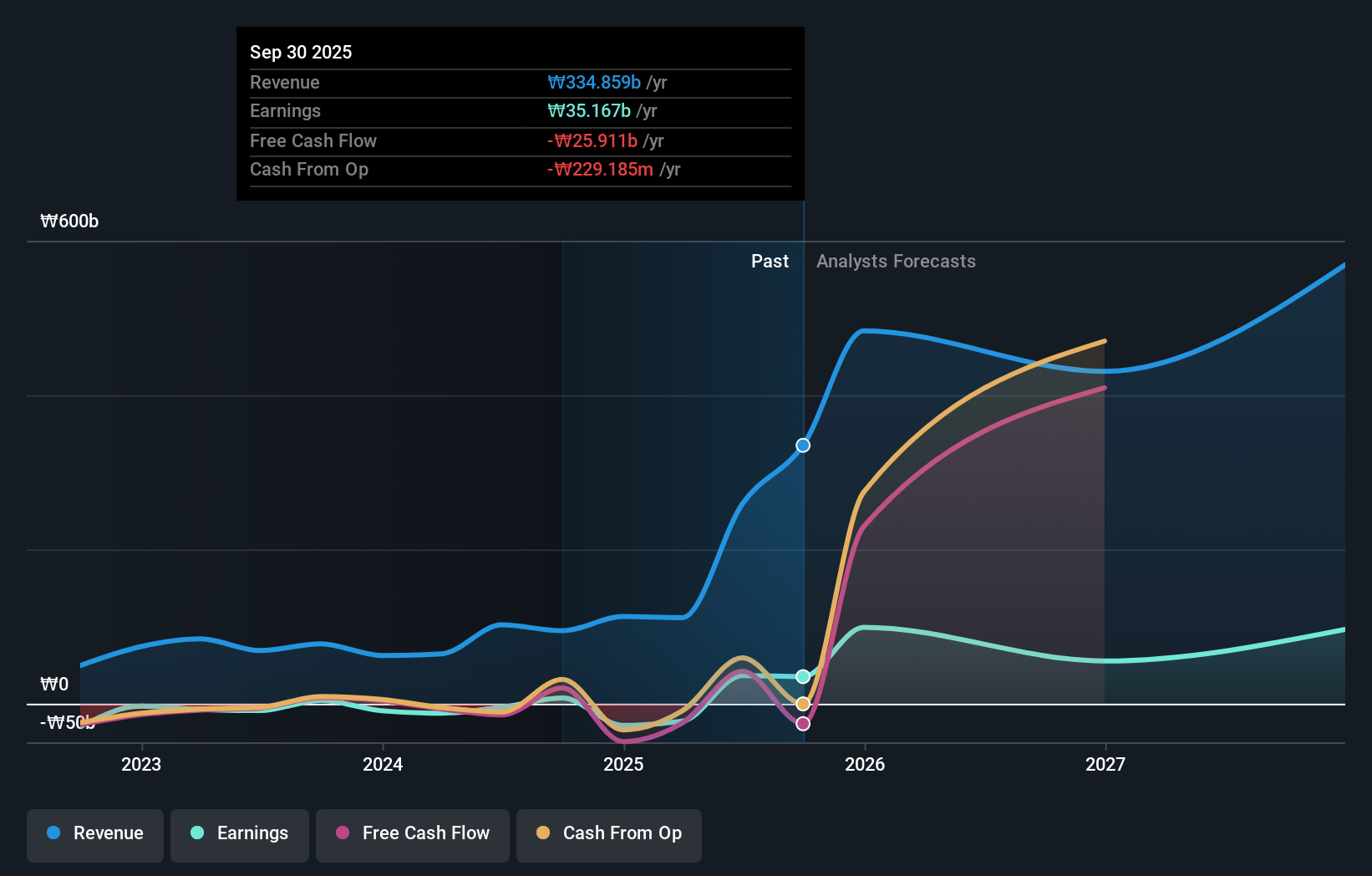Viewport: 1372px width, 876px height.
Task: Select the 2023 x-axis label
Action: 141,764
